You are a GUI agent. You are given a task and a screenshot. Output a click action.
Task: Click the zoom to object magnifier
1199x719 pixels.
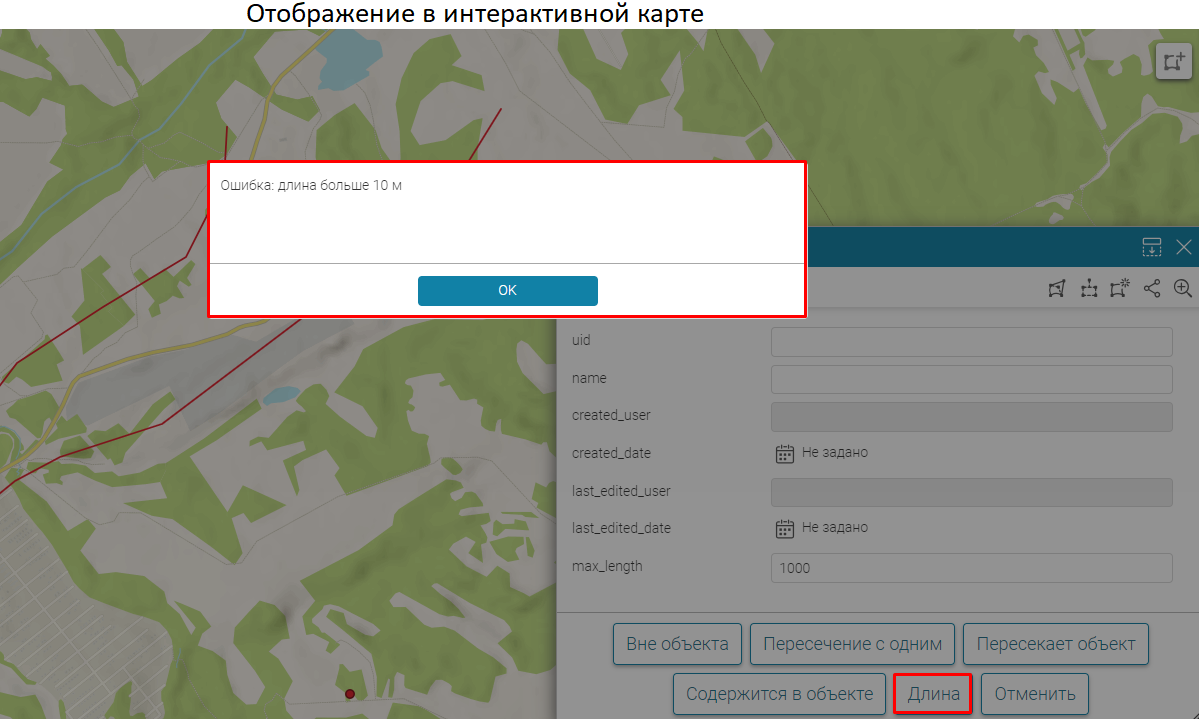coord(1183,289)
